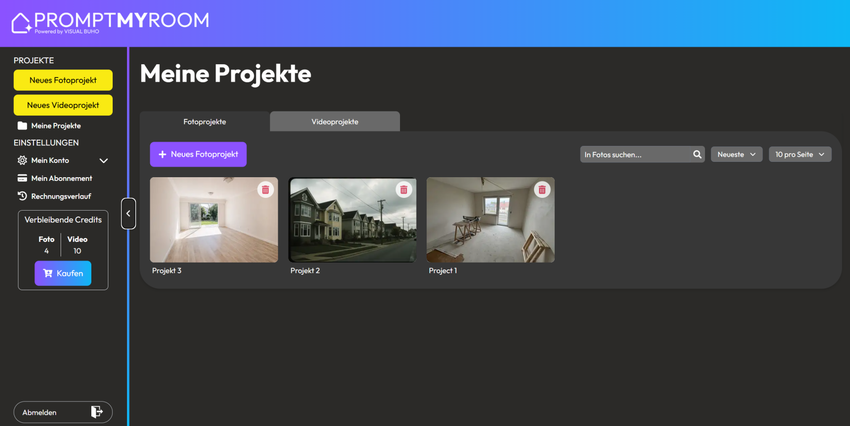Open the 10 pro Seite dropdown
This screenshot has height=426, width=850.
pyautogui.click(x=800, y=154)
